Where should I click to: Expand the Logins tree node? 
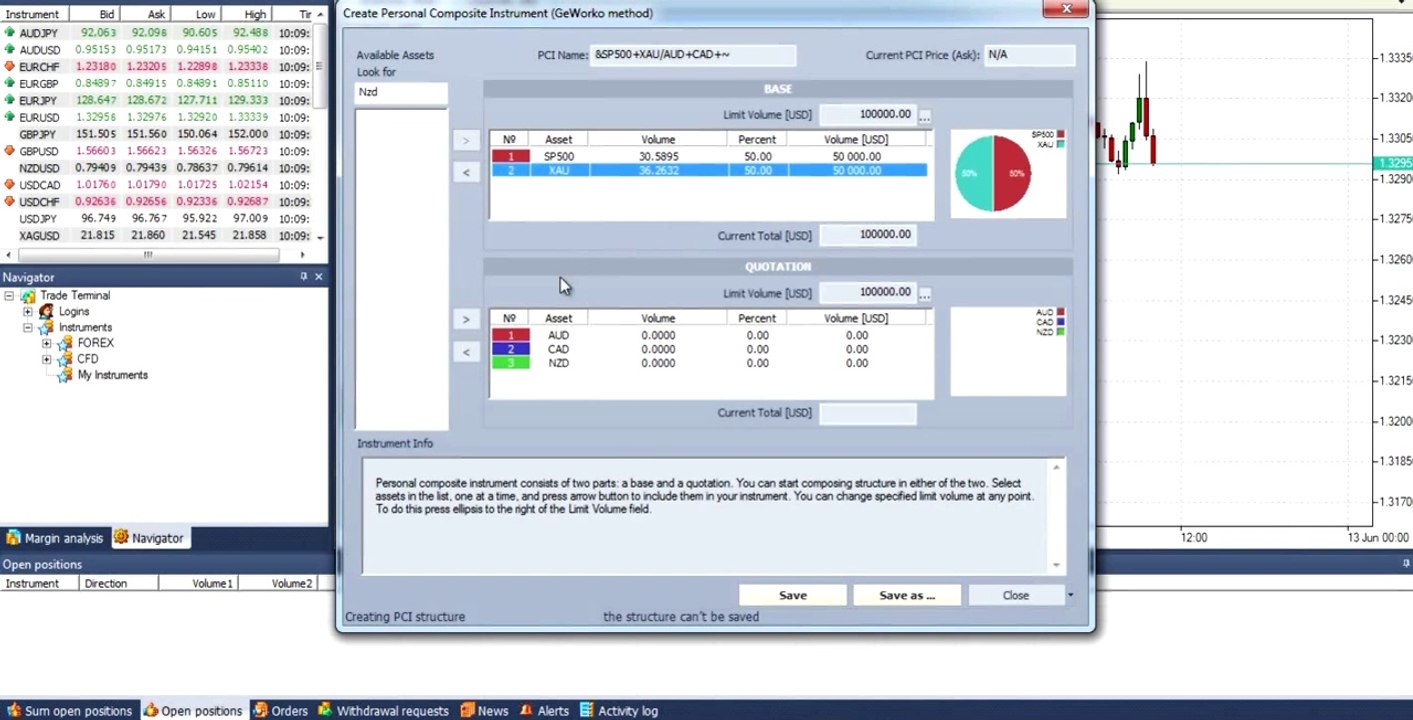(x=28, y=312)
